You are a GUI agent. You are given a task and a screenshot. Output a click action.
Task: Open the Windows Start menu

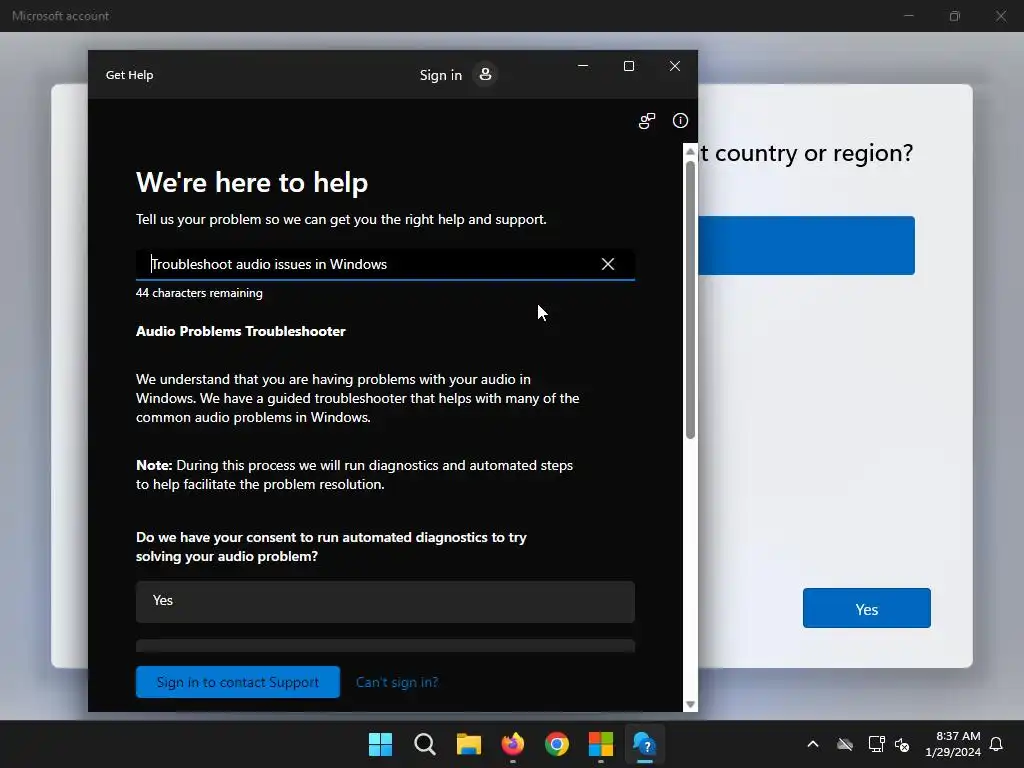click(x=381, y=744)
